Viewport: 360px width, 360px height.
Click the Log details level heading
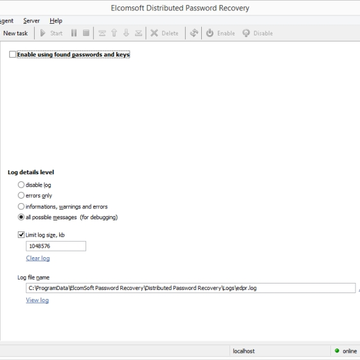31,172
